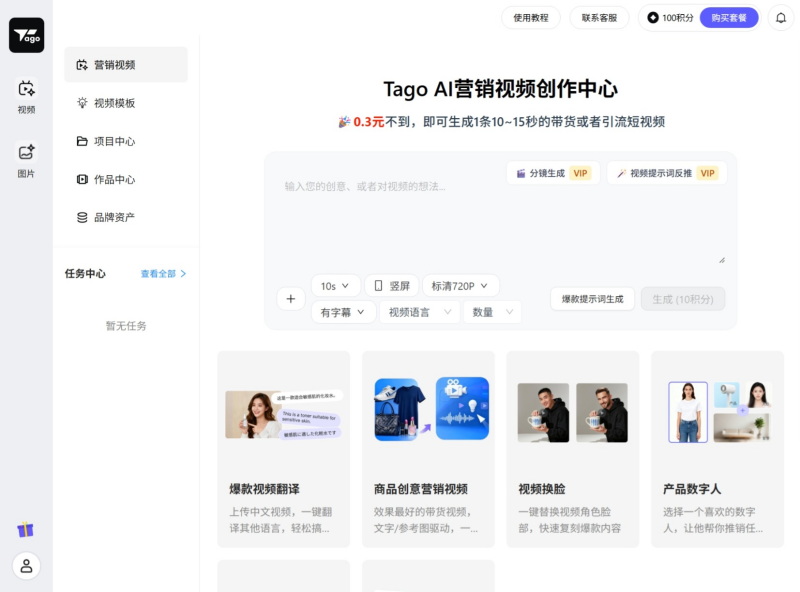Open the 视频 section in left rail
Image resolution: width=800 pixels, height=592 pixels.
tap(26, 96)
